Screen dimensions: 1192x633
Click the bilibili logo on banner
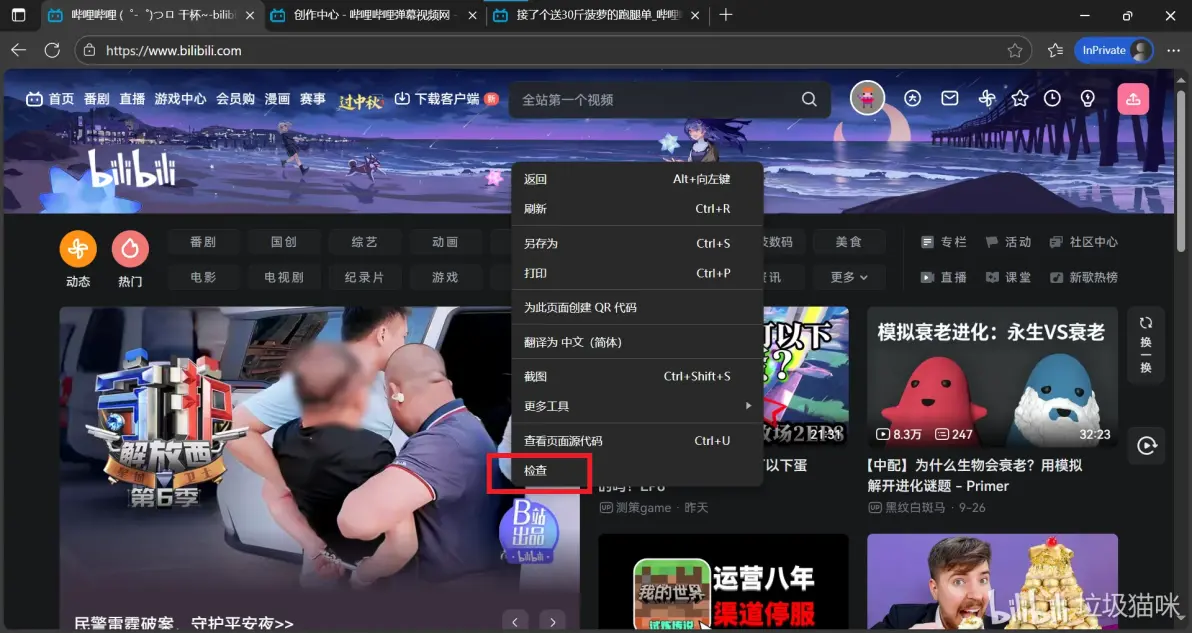click(x=133, y=169)
